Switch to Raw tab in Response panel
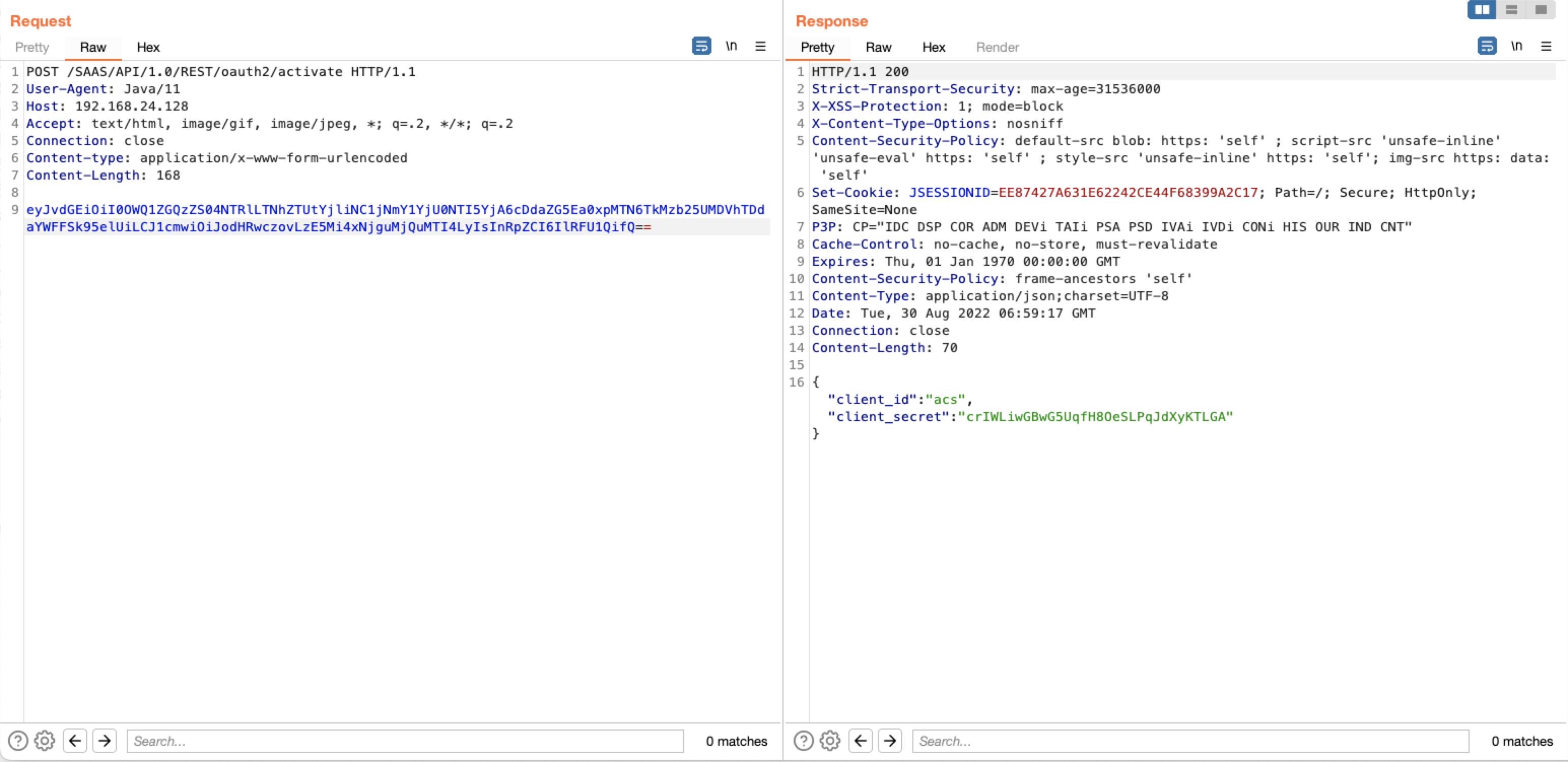Screen dimensions: 1568x762 pos(878,47)
